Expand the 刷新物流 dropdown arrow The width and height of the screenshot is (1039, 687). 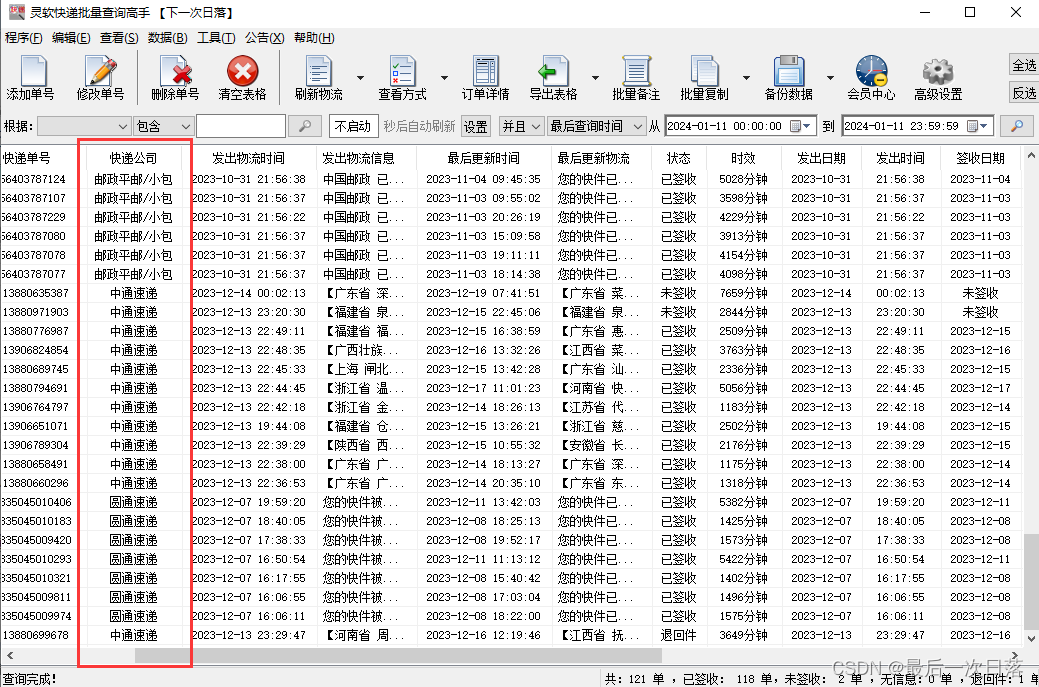(360, 78)
